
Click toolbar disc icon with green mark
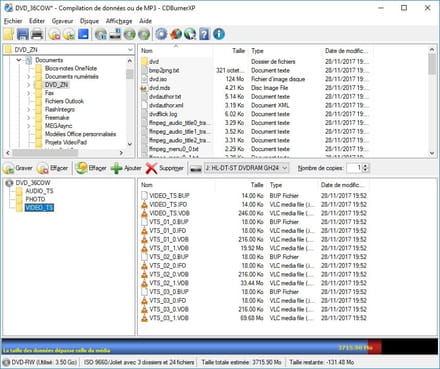[x=69, y=34]
